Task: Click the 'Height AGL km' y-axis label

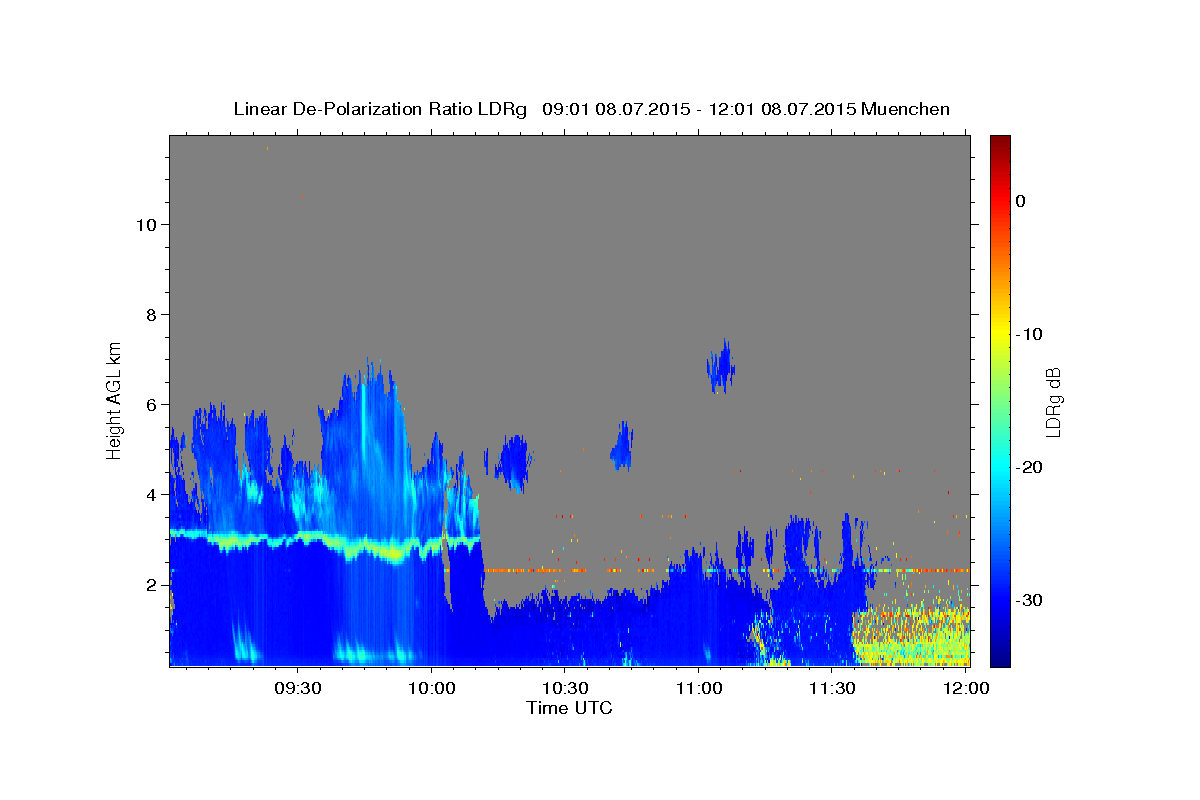Action: click(115, 399)
